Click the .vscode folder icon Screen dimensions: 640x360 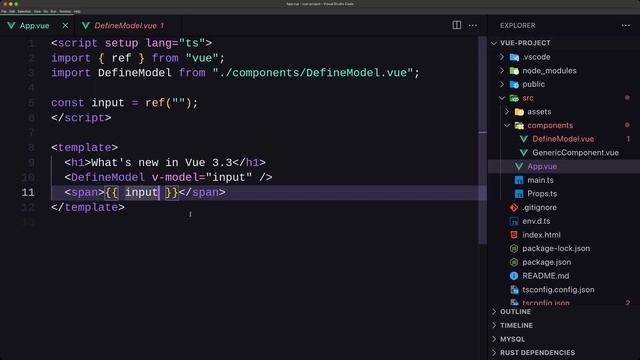[x=514, y=57]
